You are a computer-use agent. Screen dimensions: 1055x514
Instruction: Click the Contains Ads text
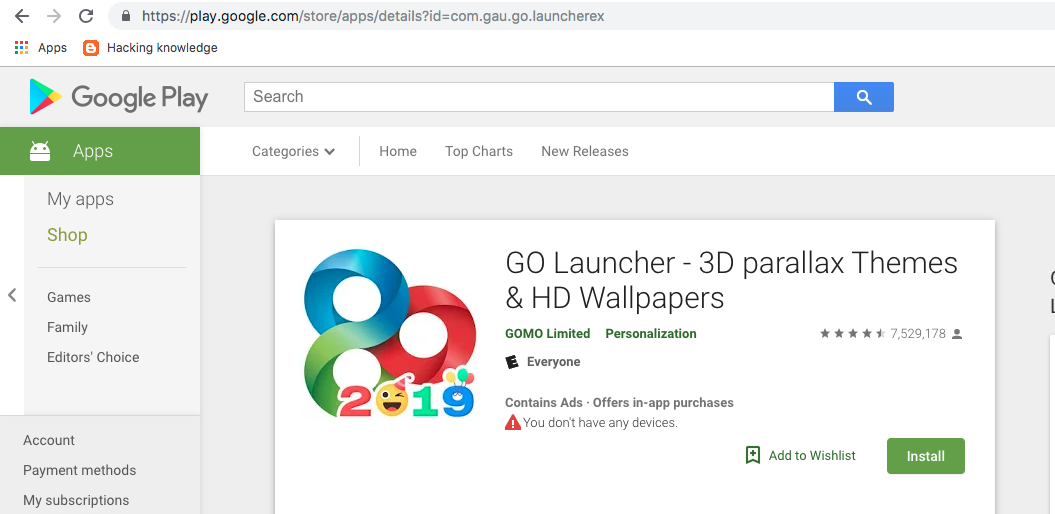point(544,403)
